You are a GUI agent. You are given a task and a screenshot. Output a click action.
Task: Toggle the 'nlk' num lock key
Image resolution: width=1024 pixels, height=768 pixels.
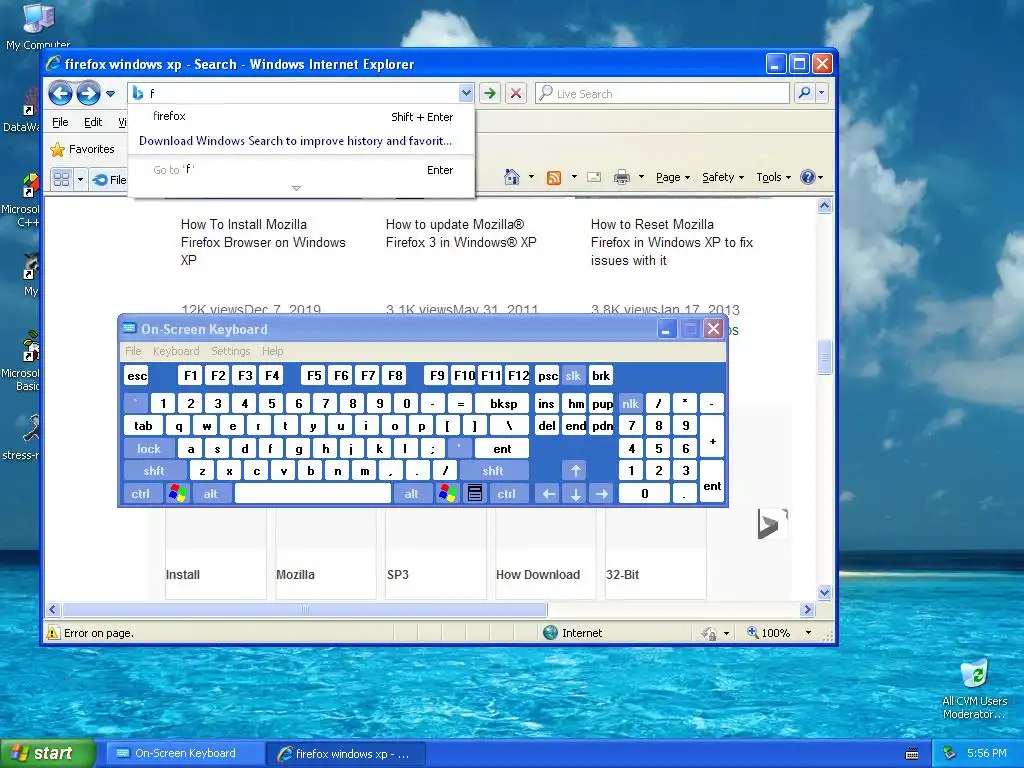coord(630,404)
